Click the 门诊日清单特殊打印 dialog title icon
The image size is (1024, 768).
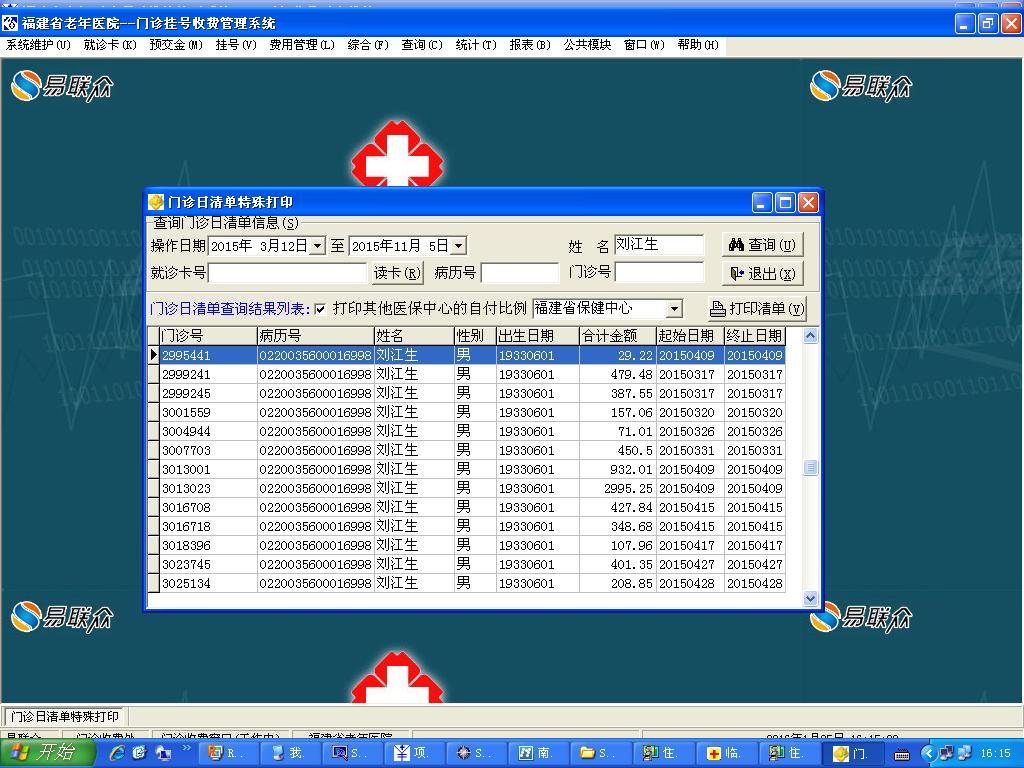click(x=155, y=202)
